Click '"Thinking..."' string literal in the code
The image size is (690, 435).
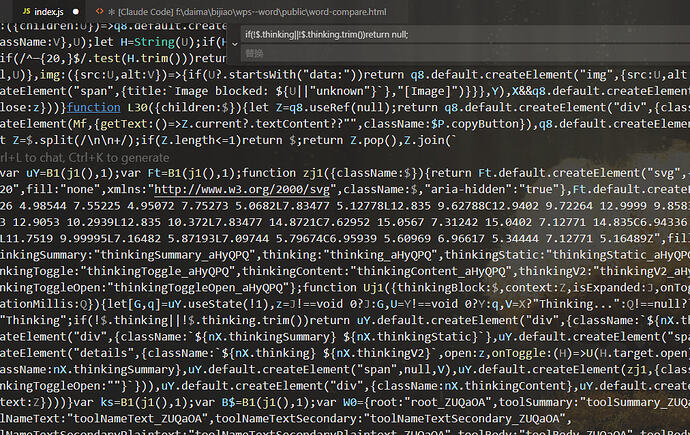pyautogui.click(x=576, y=304)
